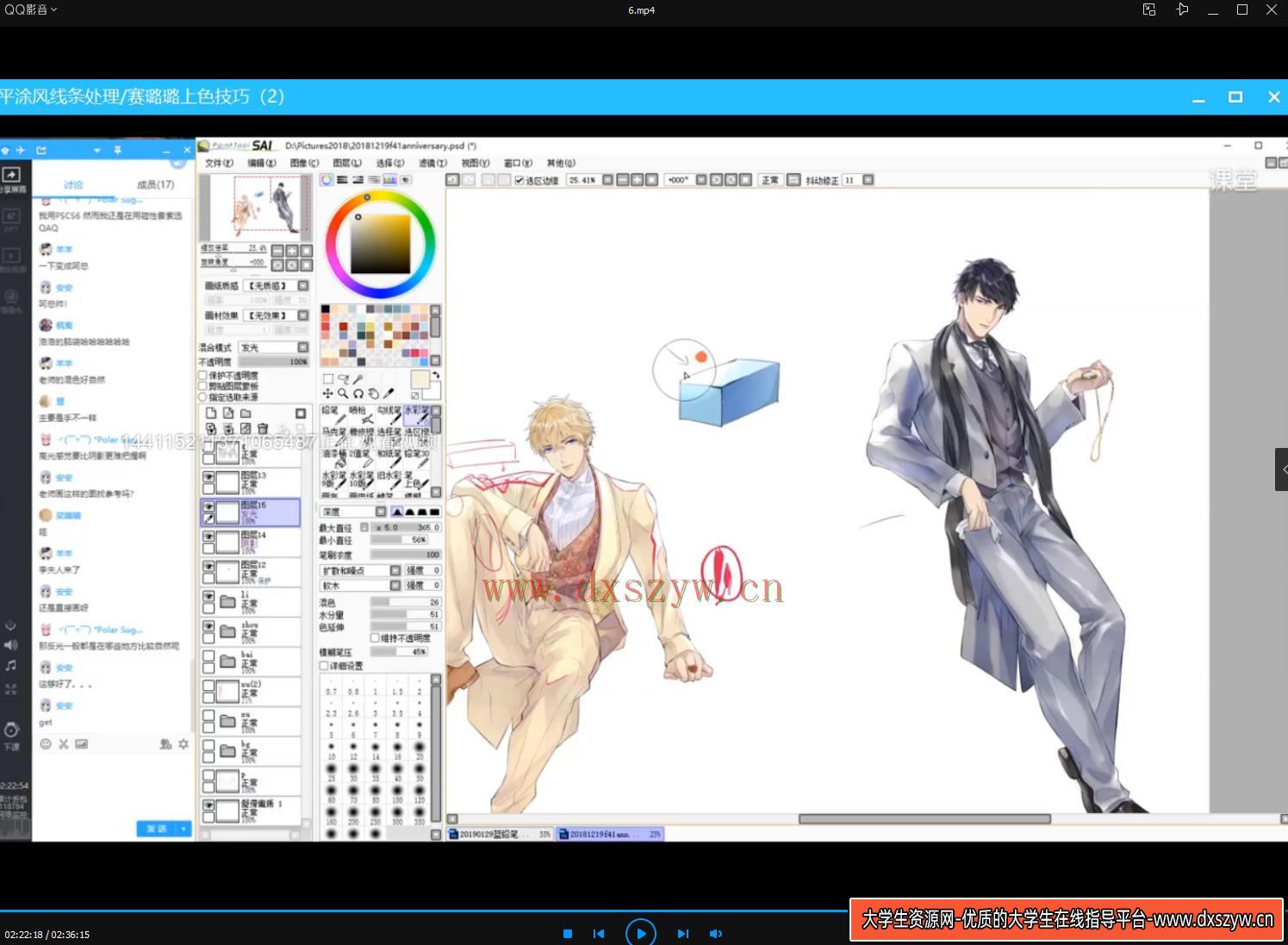Create a new linework layer
The image size is (1288, 945).
pos(228,413)
